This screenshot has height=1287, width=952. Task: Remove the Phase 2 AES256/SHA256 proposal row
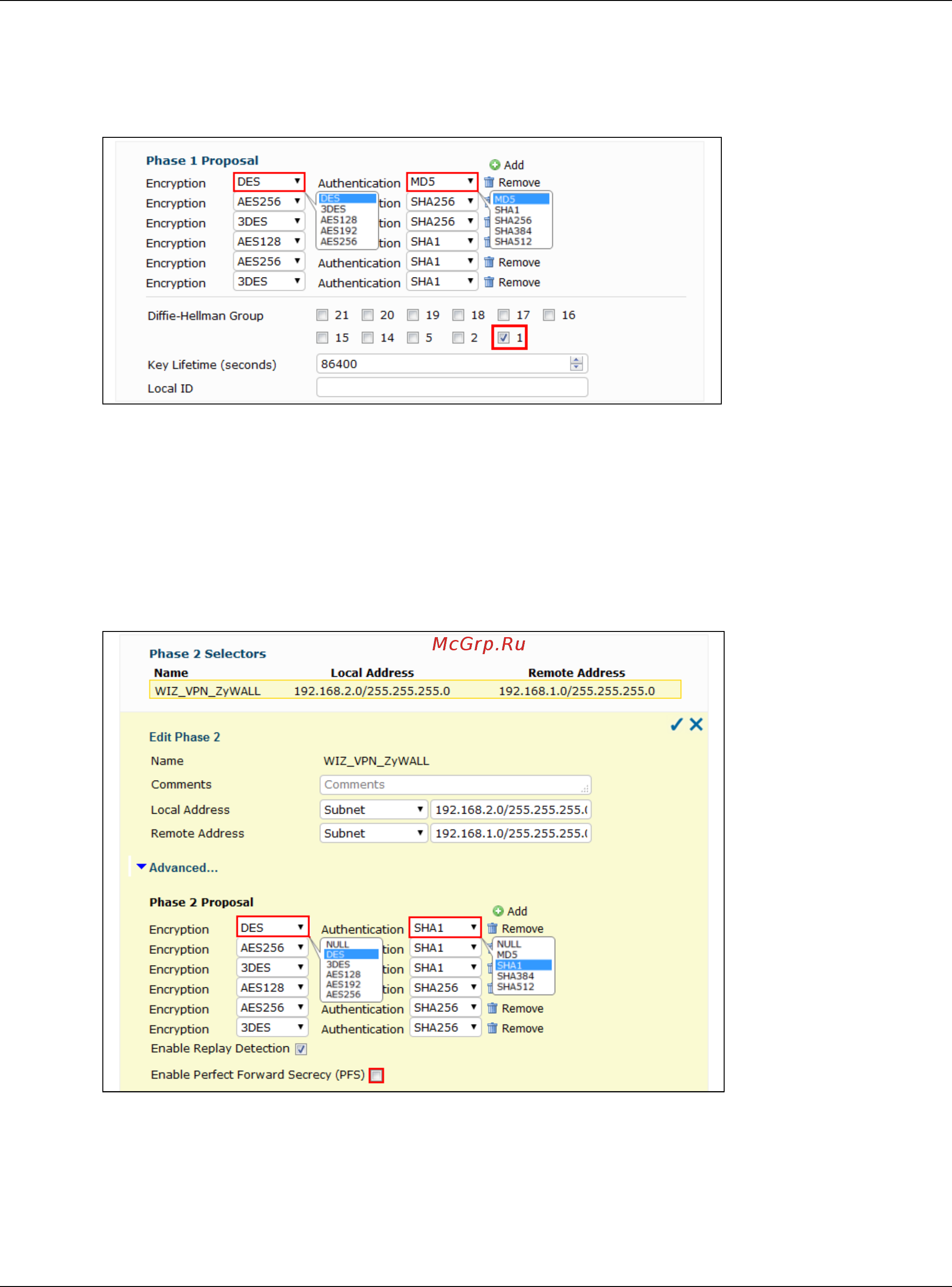pyautogui.click(x=516, y=1008)
